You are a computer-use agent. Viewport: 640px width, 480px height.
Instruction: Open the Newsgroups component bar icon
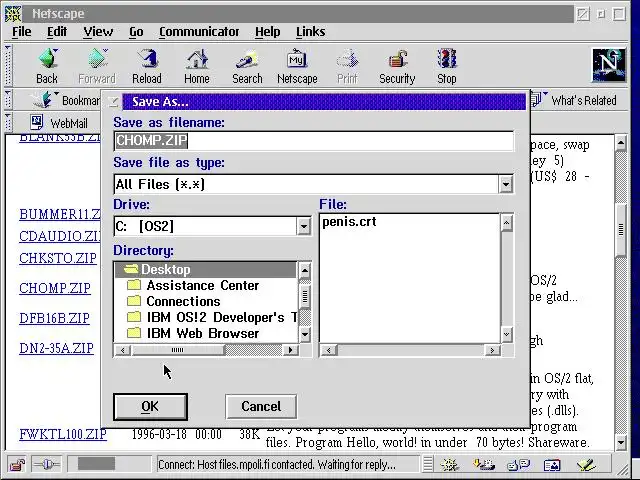[518, 464]
